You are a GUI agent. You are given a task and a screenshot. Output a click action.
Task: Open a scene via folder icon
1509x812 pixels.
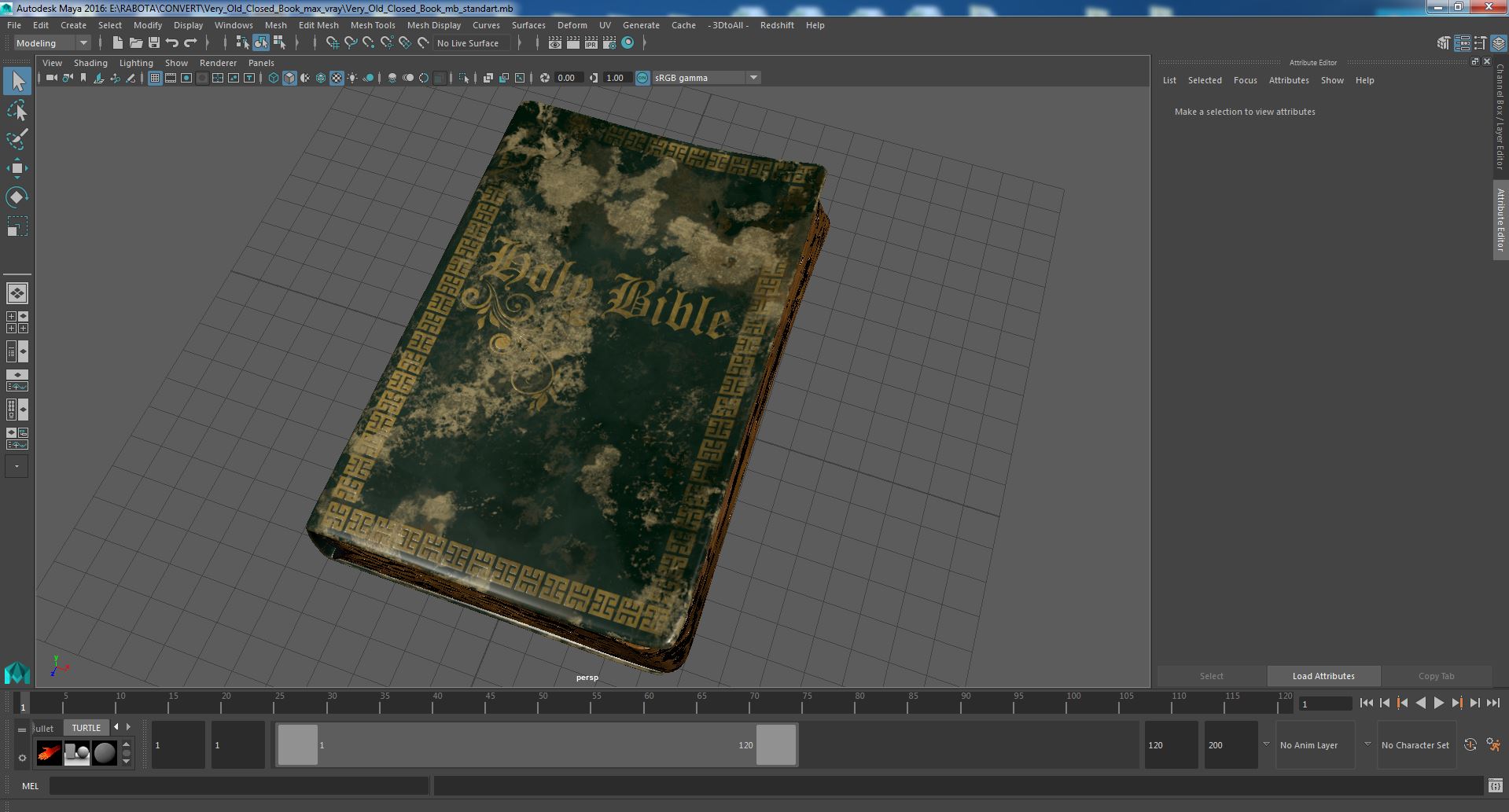[135, 43]
